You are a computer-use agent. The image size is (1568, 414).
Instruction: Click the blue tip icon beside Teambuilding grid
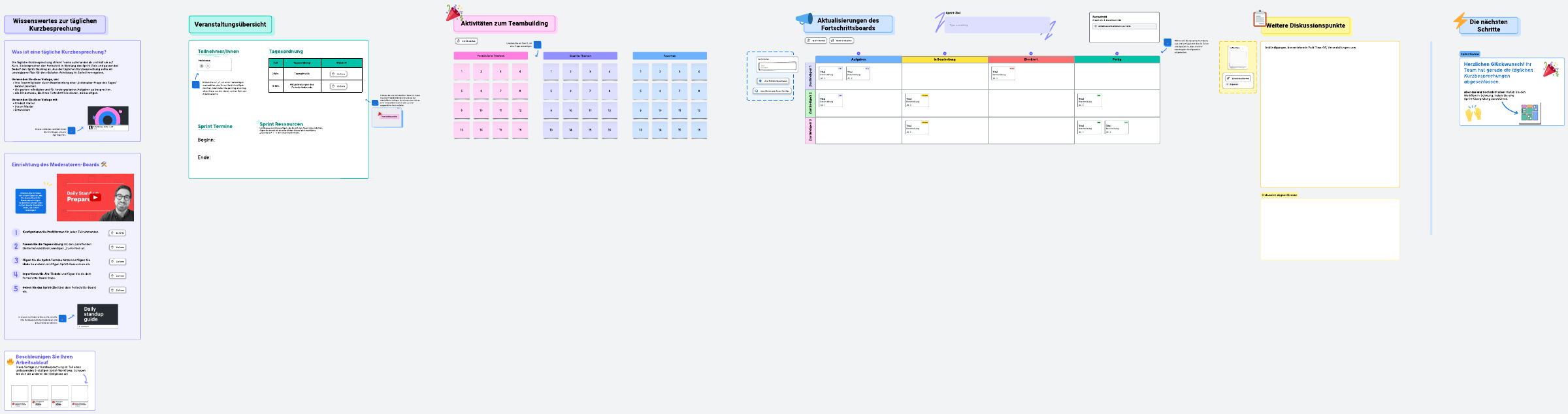coord(537,45)
